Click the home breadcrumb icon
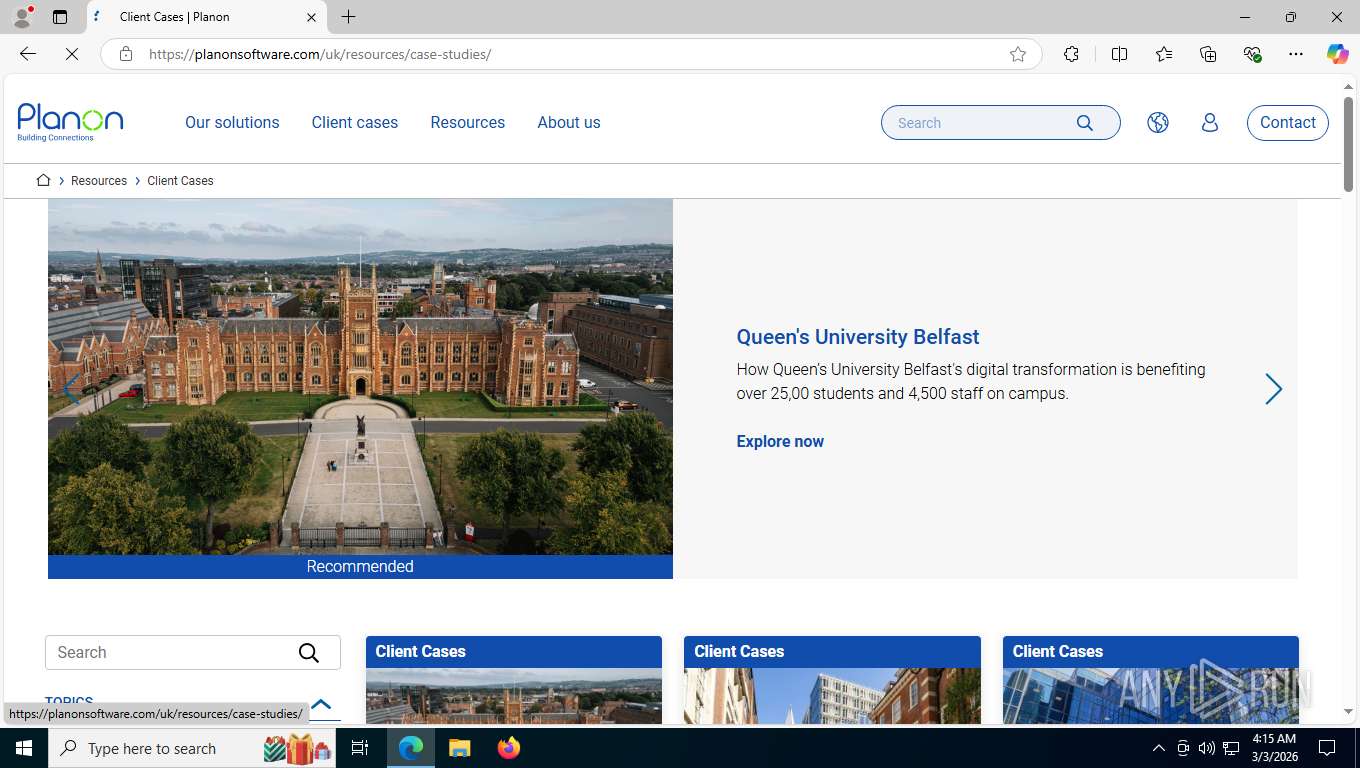1360x768 pixels. [x=43, y=180]
